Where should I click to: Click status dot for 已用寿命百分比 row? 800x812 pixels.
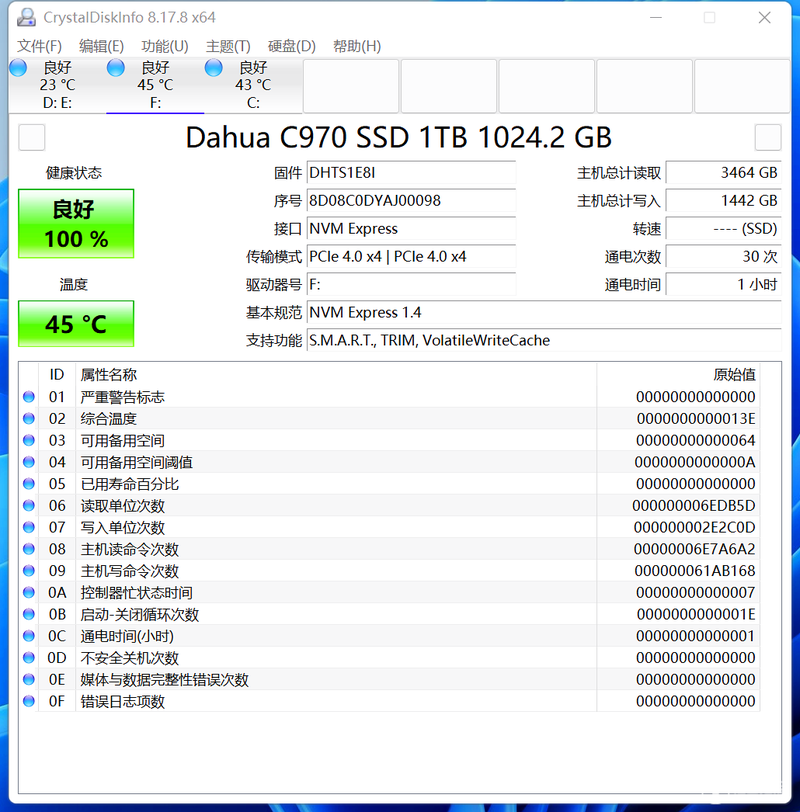click(x=29, y=484)
